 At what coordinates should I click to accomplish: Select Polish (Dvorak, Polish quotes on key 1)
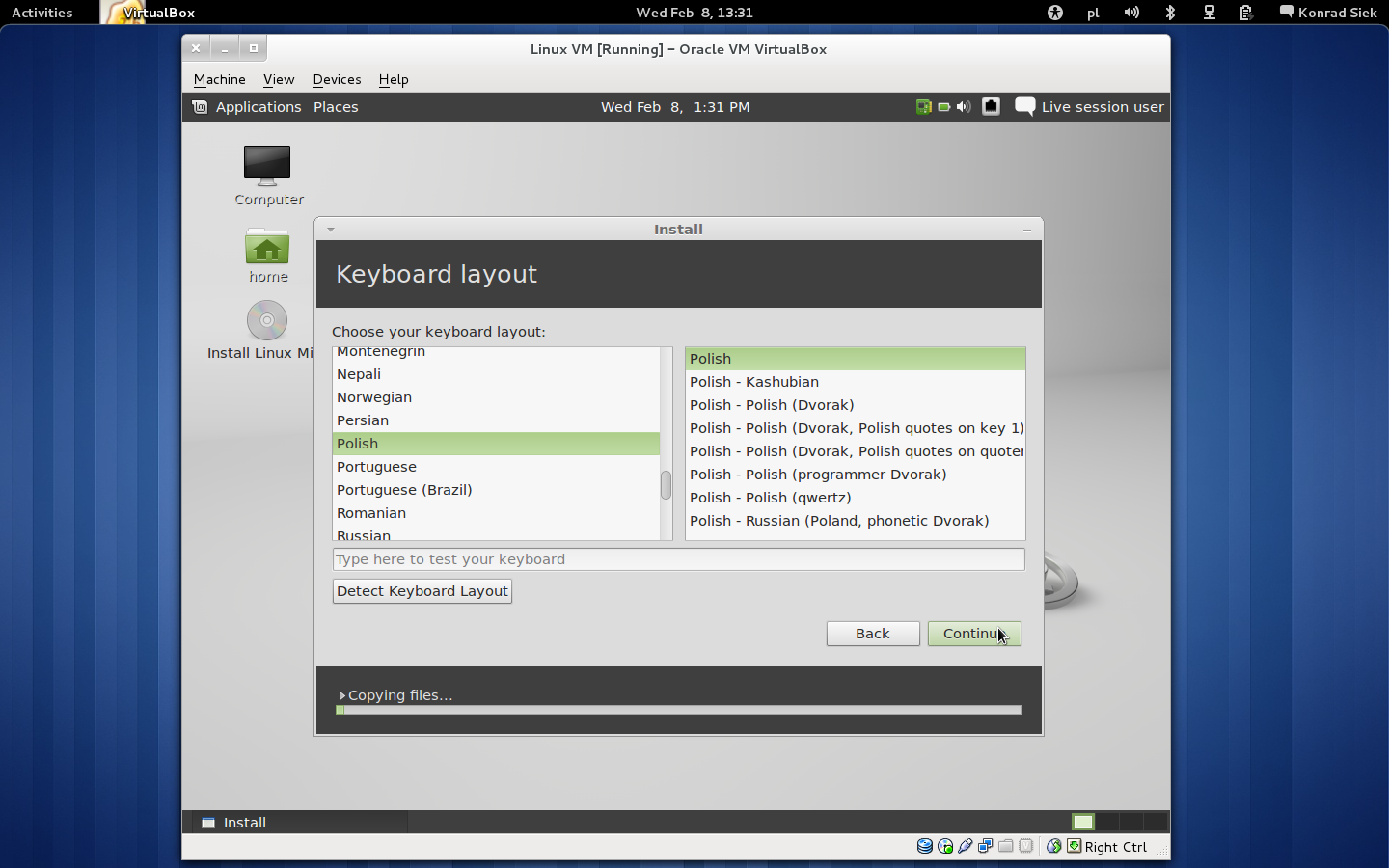click(x=856, y=428)
